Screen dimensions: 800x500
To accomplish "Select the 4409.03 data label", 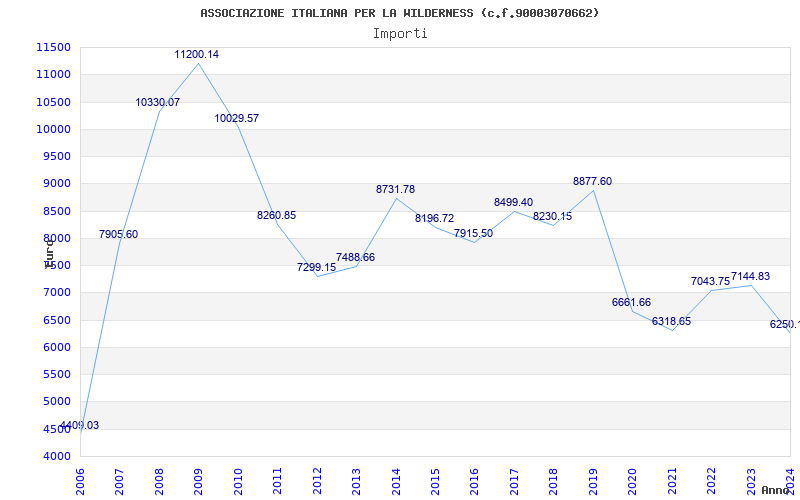I will point(80,426).
